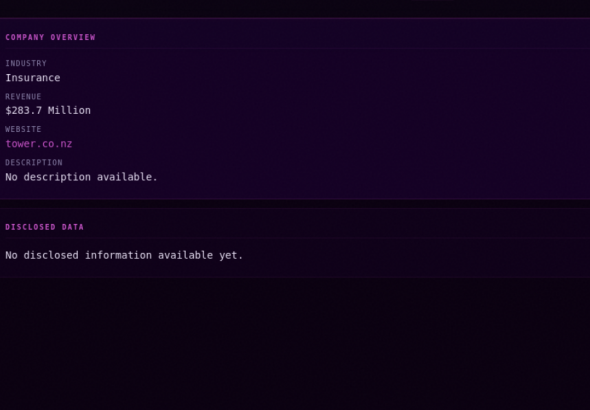Click the DESCRIPTION field label
This screenshot has width=590, height=410.
click(34, 162)
